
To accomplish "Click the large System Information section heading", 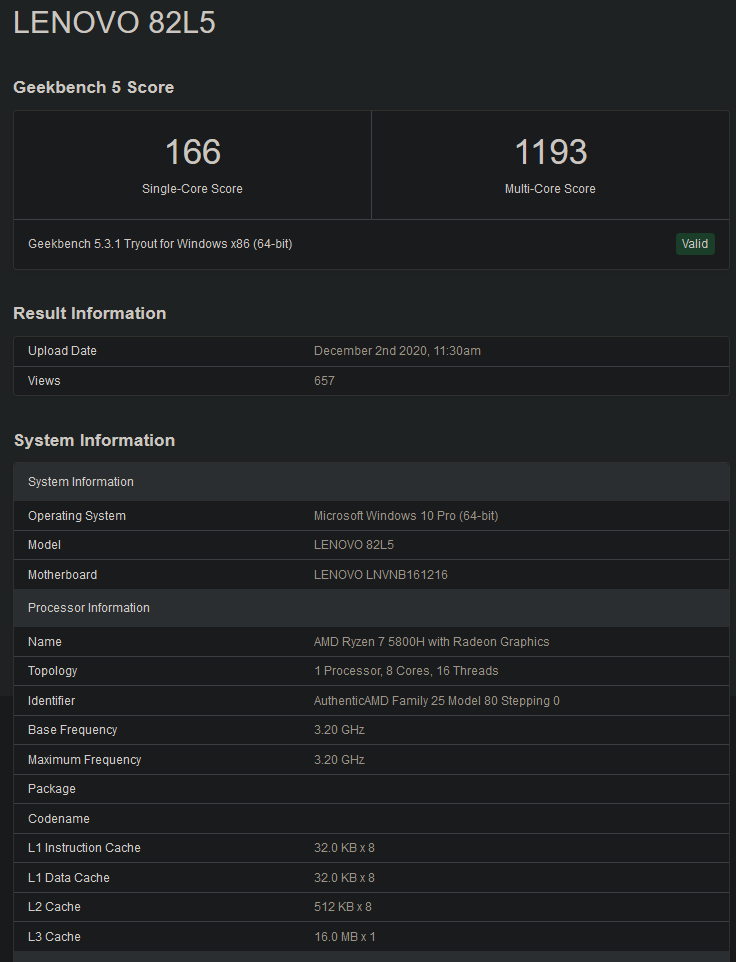I will click(94, 441).
